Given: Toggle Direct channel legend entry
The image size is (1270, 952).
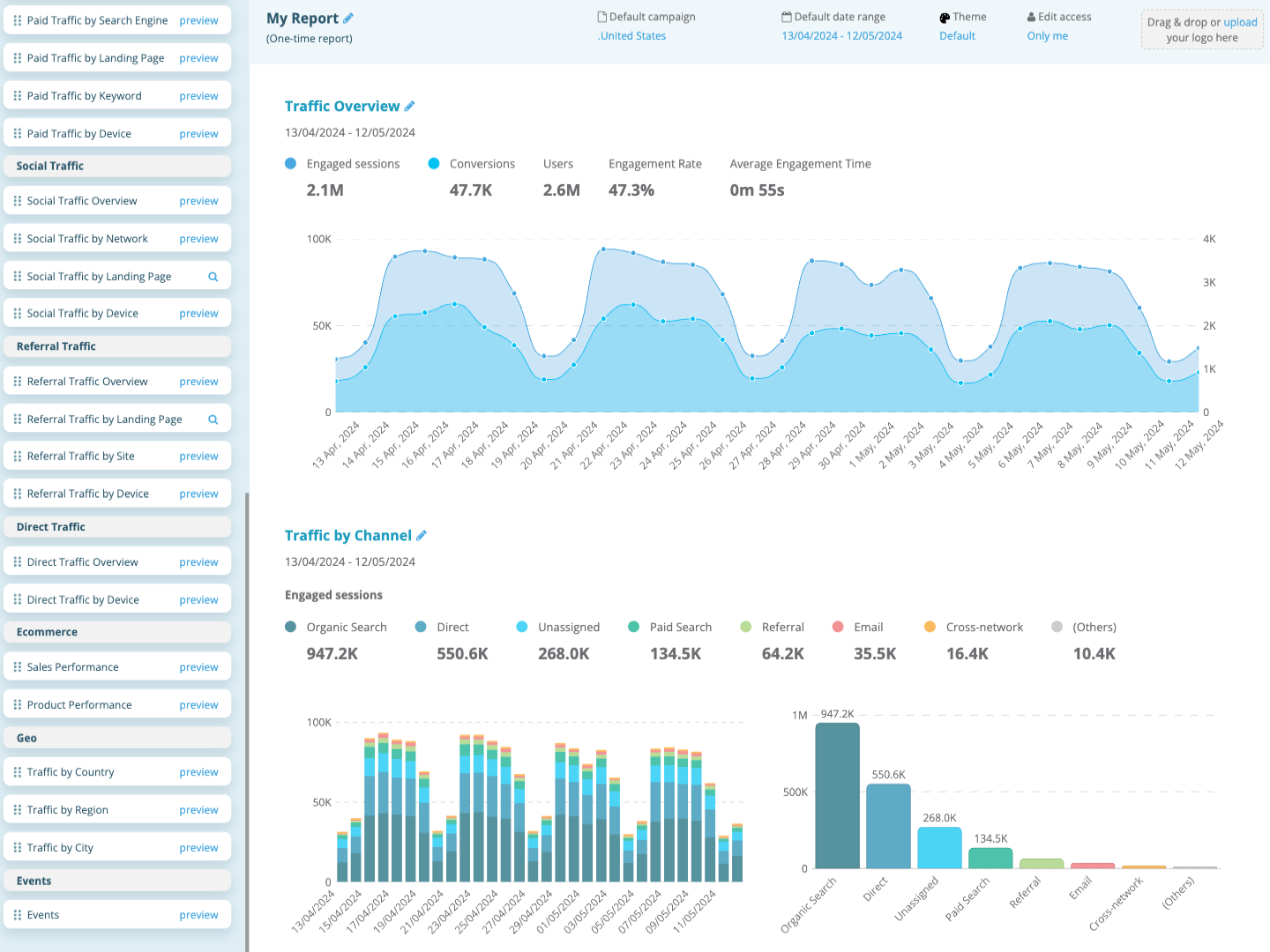Looking at the screenshot, I should (x=421, y=627).
